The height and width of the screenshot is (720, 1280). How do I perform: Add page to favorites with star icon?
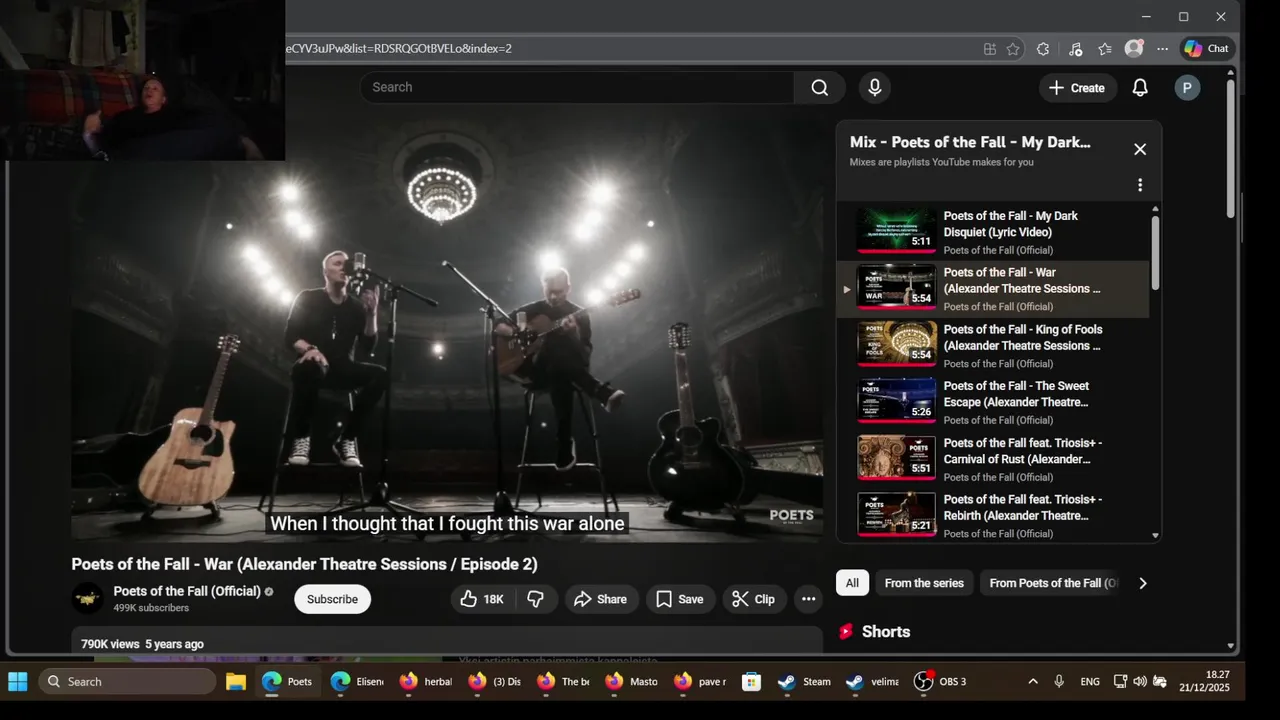[x=1013, y=49]
